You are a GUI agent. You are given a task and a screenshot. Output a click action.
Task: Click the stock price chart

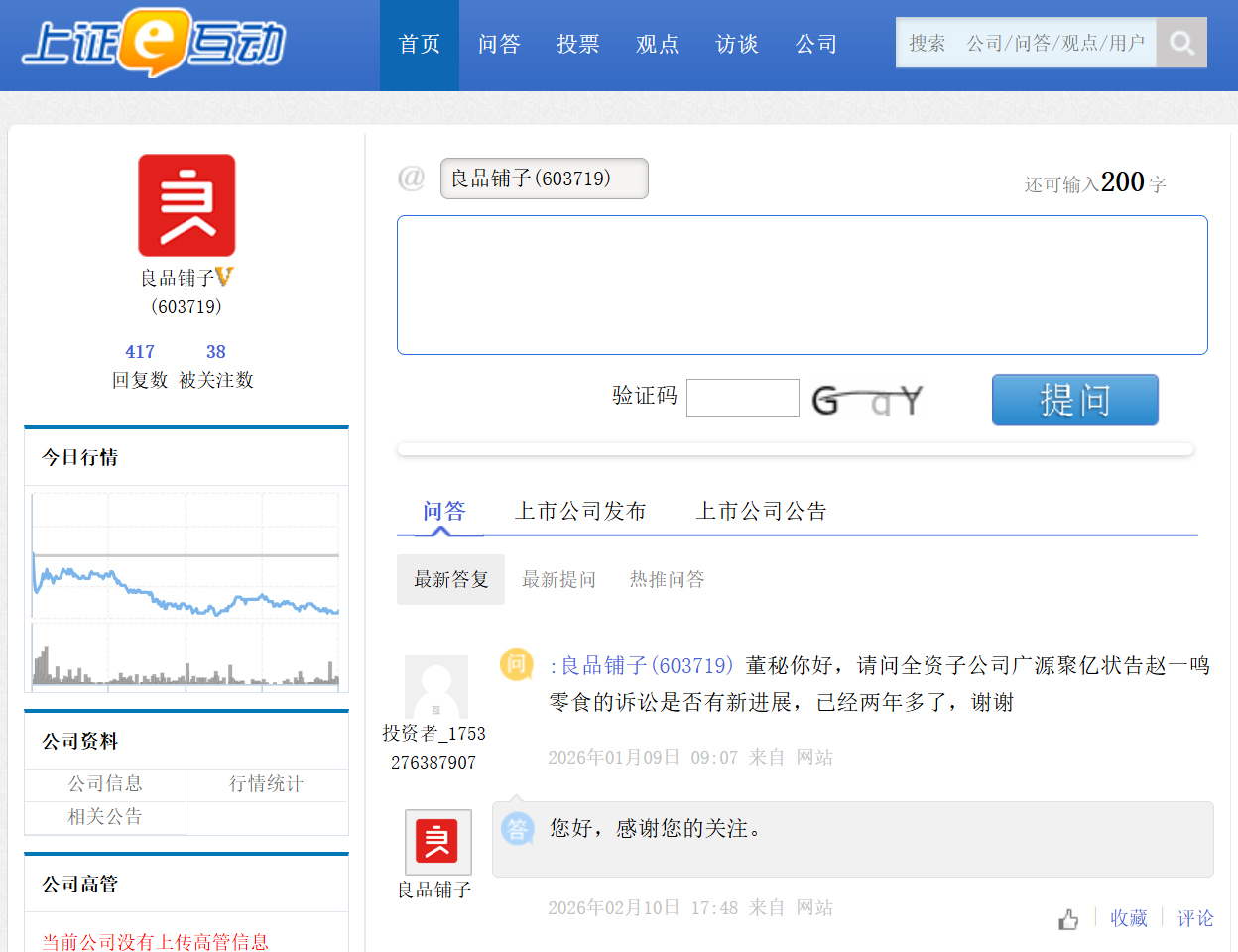tap(186, 555)
